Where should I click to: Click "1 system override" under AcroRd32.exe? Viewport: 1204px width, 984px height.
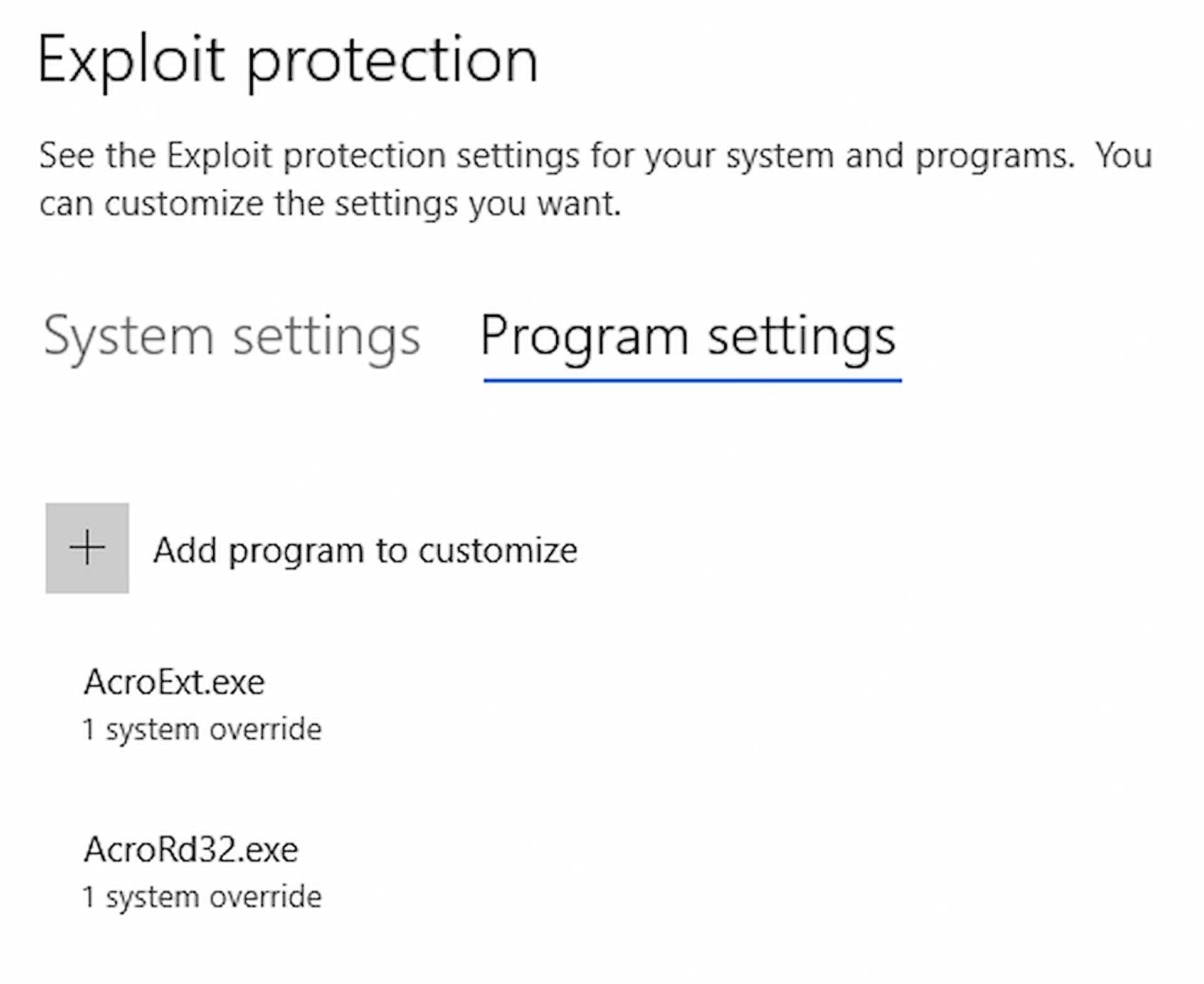click(x=202, y=897)
